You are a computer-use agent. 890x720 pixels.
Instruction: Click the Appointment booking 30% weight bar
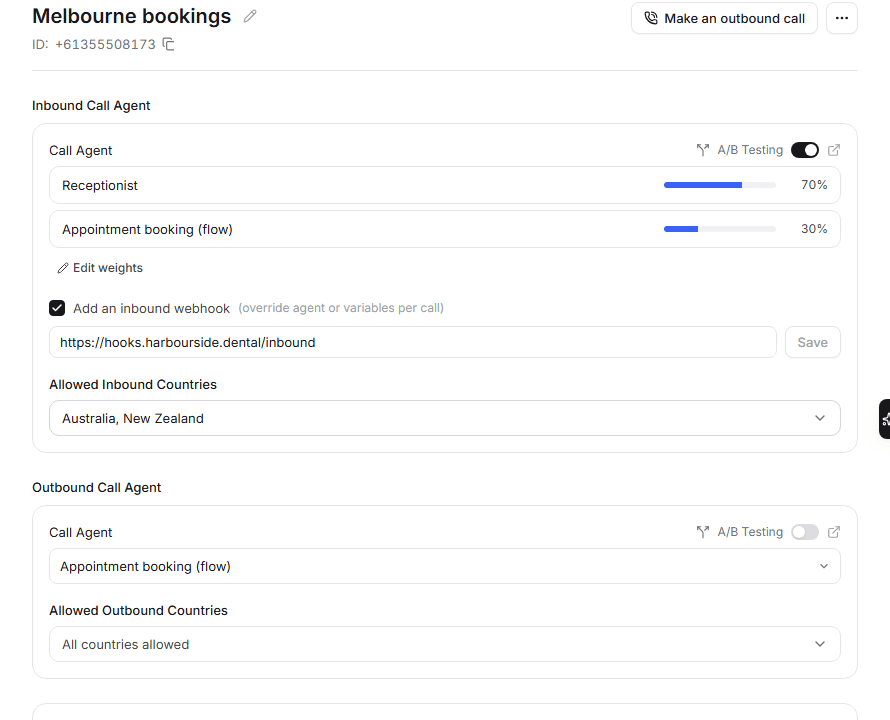720,229
